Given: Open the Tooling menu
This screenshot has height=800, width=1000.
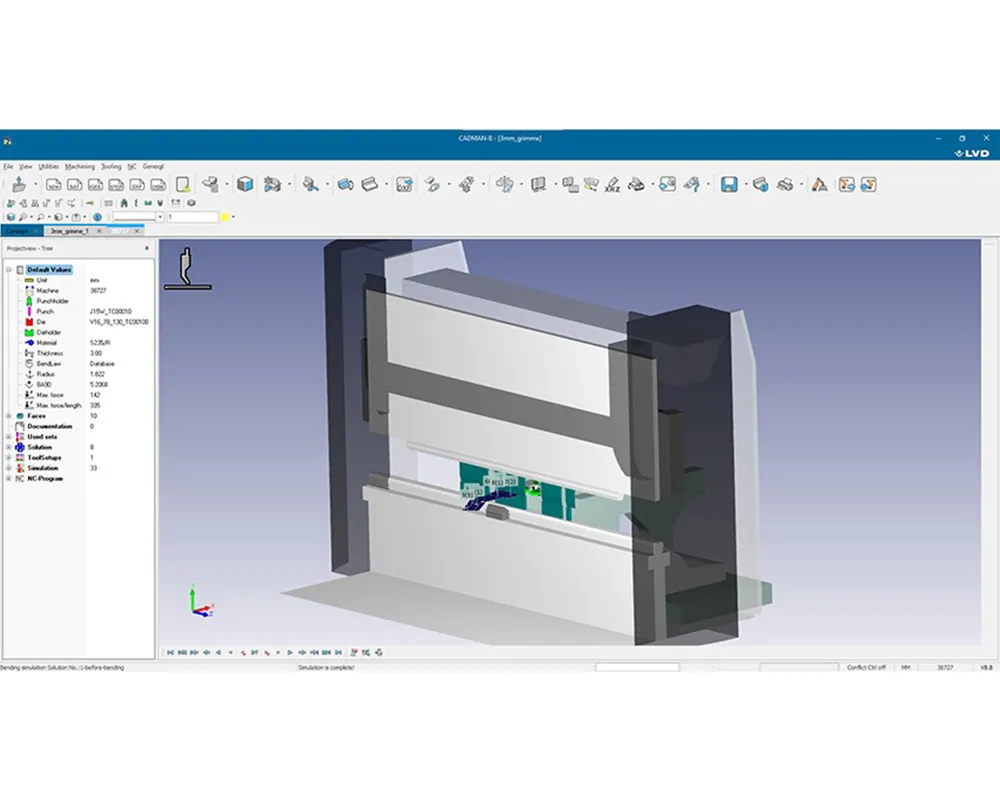Looking at the screenshot, I should coord(111,167).
